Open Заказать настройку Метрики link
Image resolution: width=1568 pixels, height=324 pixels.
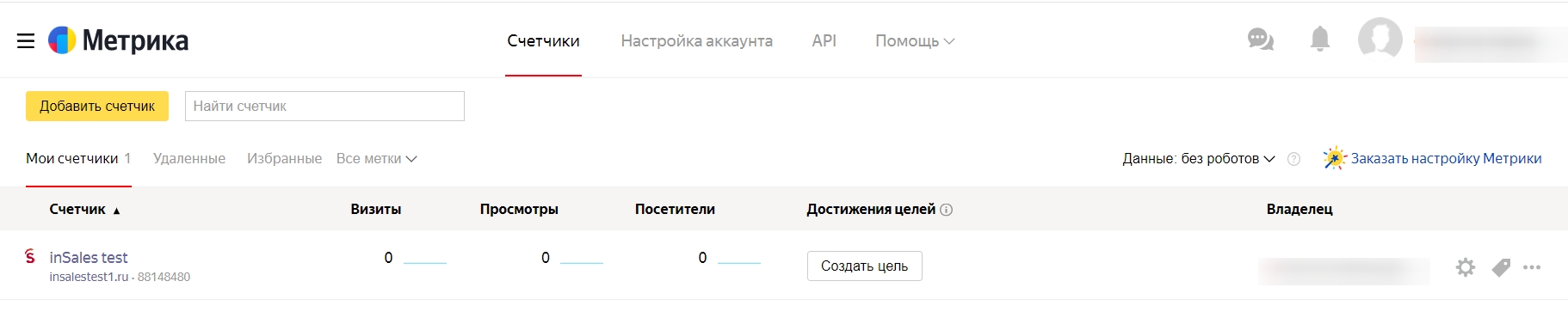1446,158
